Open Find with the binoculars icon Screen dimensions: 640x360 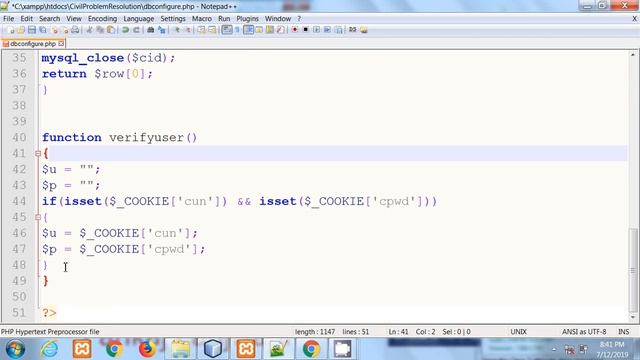pos(151,30)
